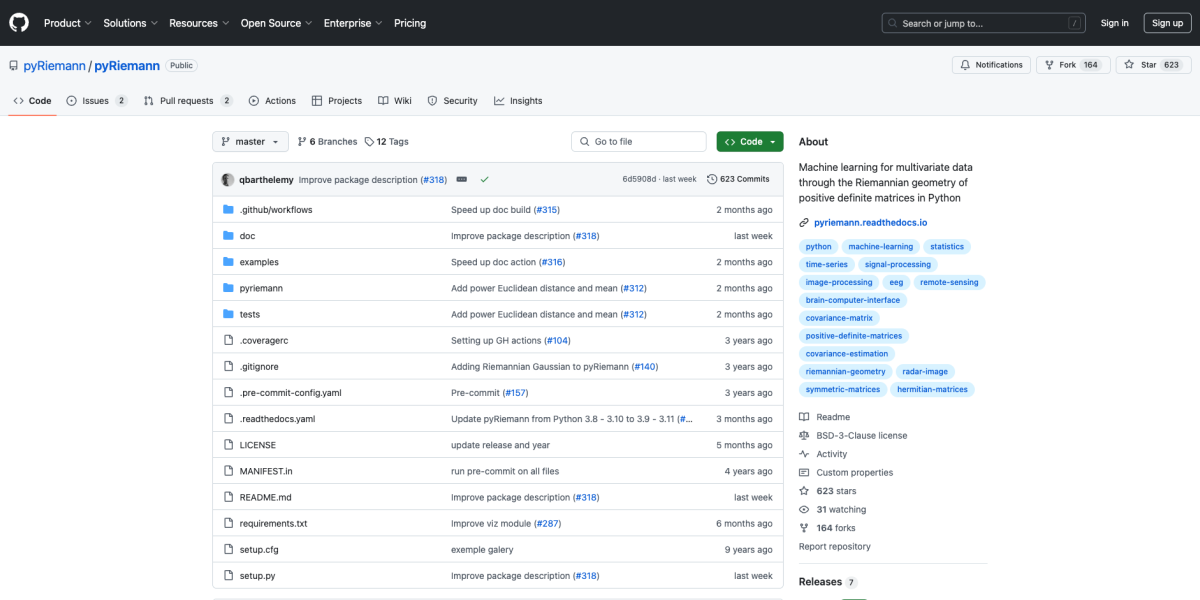Click the 6 Branches icon link
This screenshot has width=1200, height=600.
click(327, 142)
